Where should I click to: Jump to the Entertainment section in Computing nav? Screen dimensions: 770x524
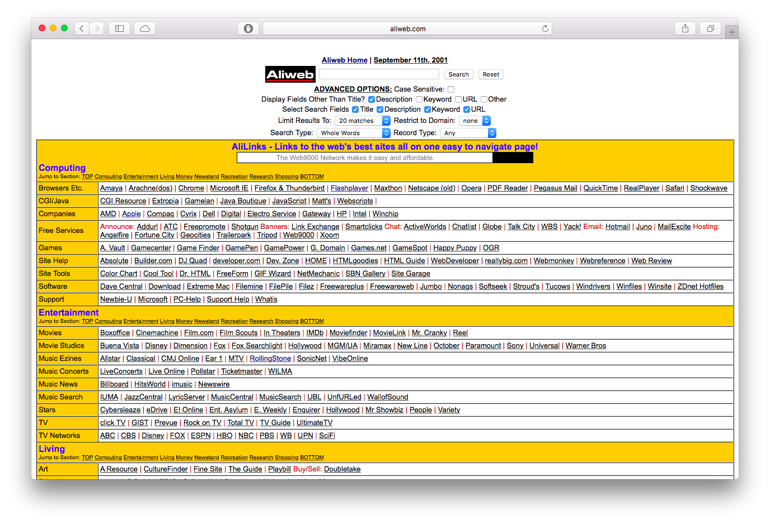(141, 177)
